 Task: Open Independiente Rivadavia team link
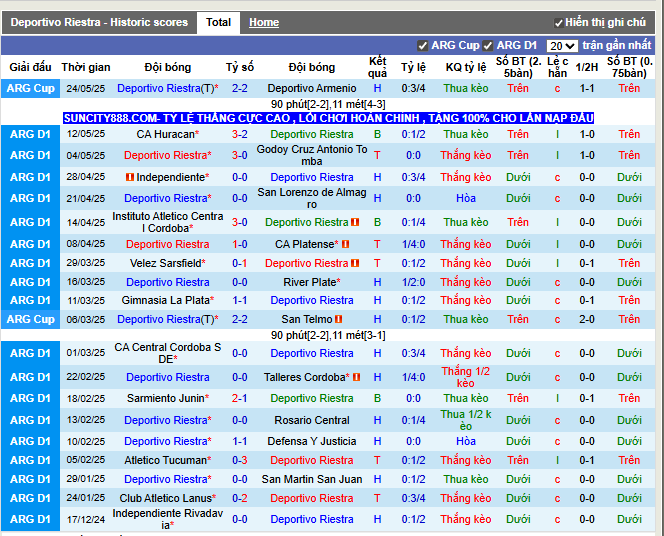coord(168,519)
